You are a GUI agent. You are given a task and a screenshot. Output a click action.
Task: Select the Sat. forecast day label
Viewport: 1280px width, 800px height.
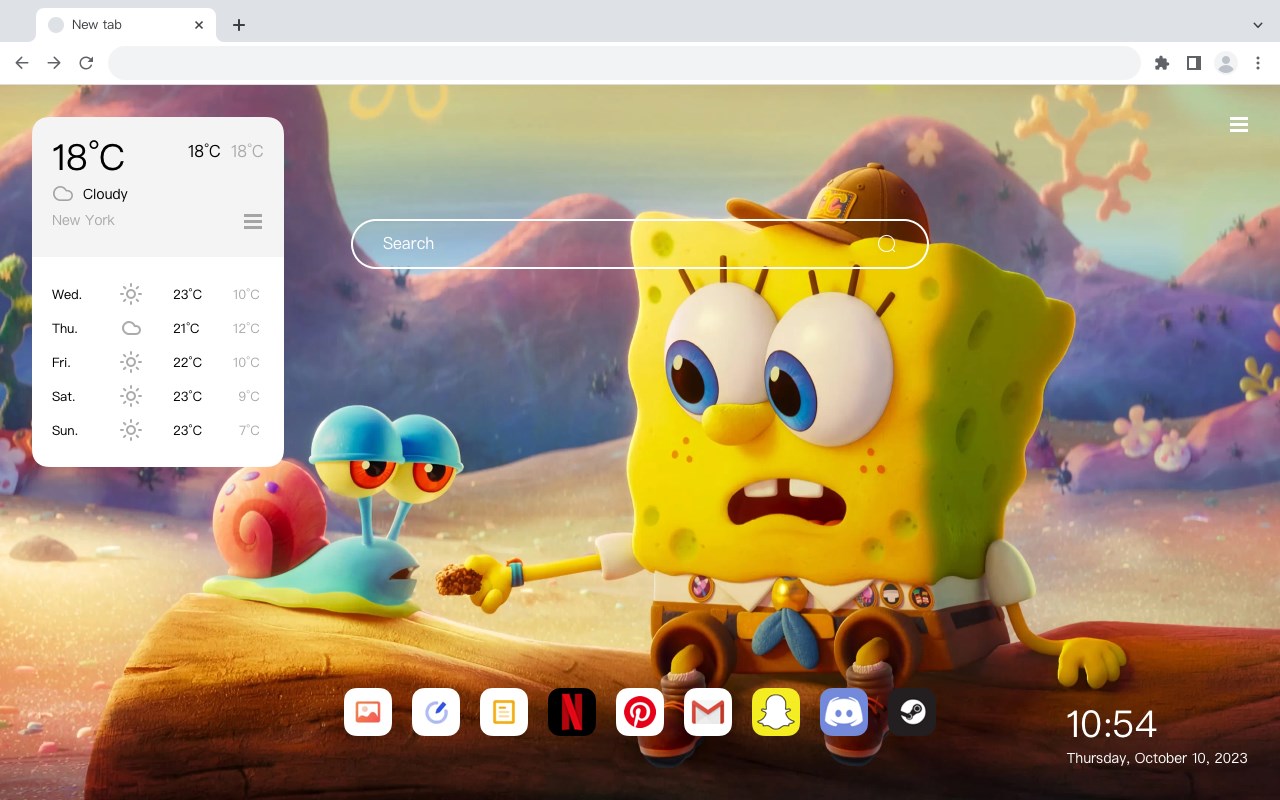tap(64, 396)
